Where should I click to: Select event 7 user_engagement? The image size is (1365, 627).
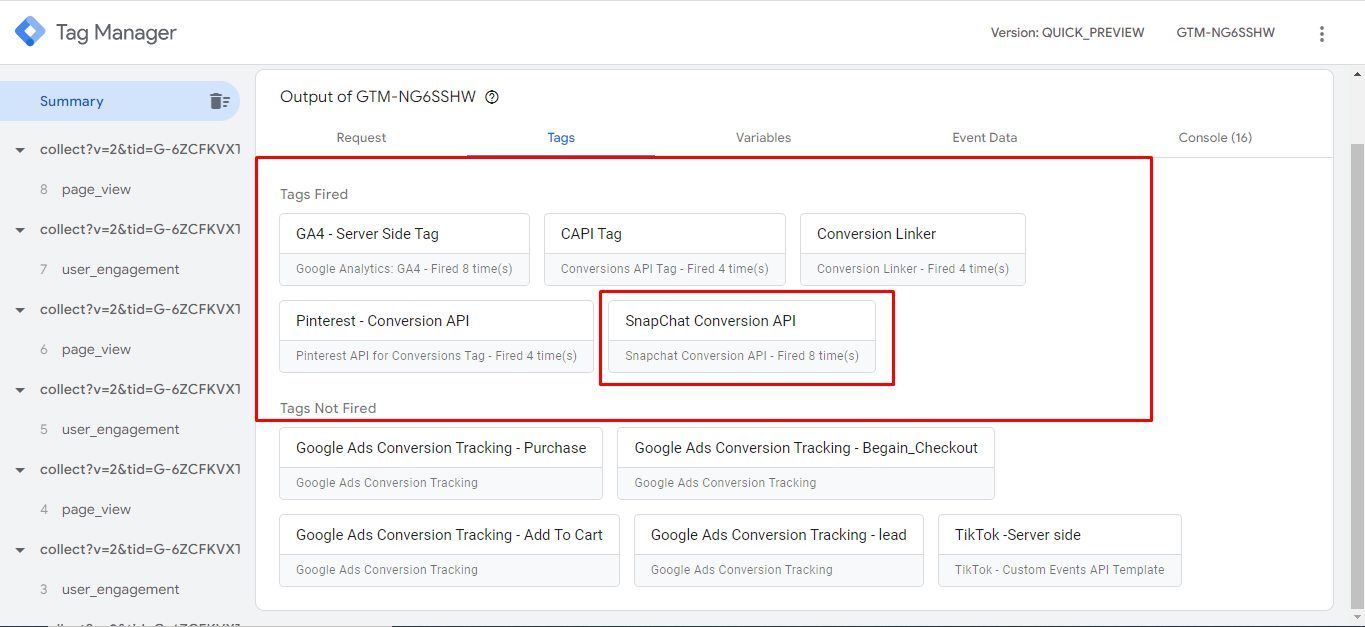pos(120,269)
